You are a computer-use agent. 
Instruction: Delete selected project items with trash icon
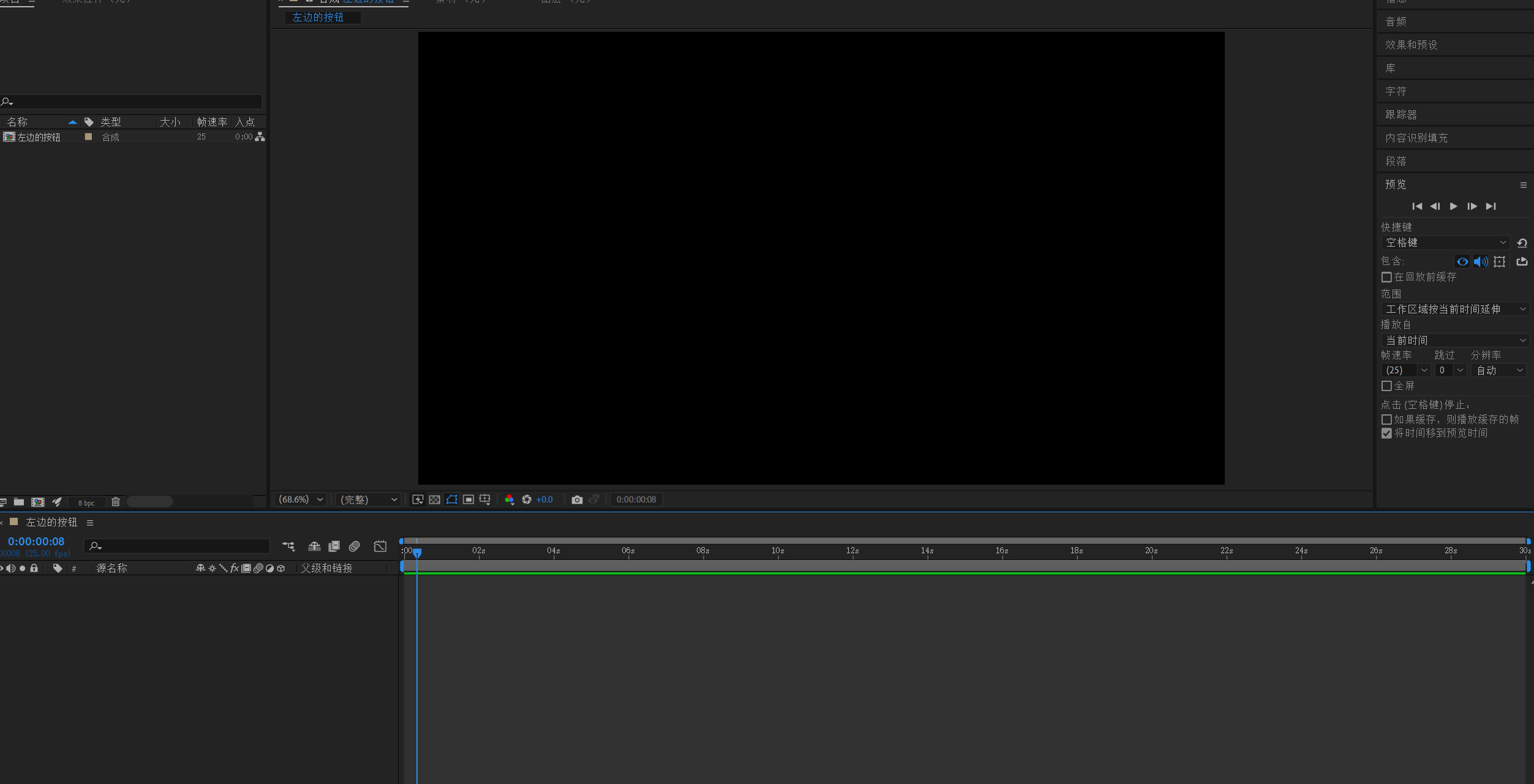tap(115, 502)
